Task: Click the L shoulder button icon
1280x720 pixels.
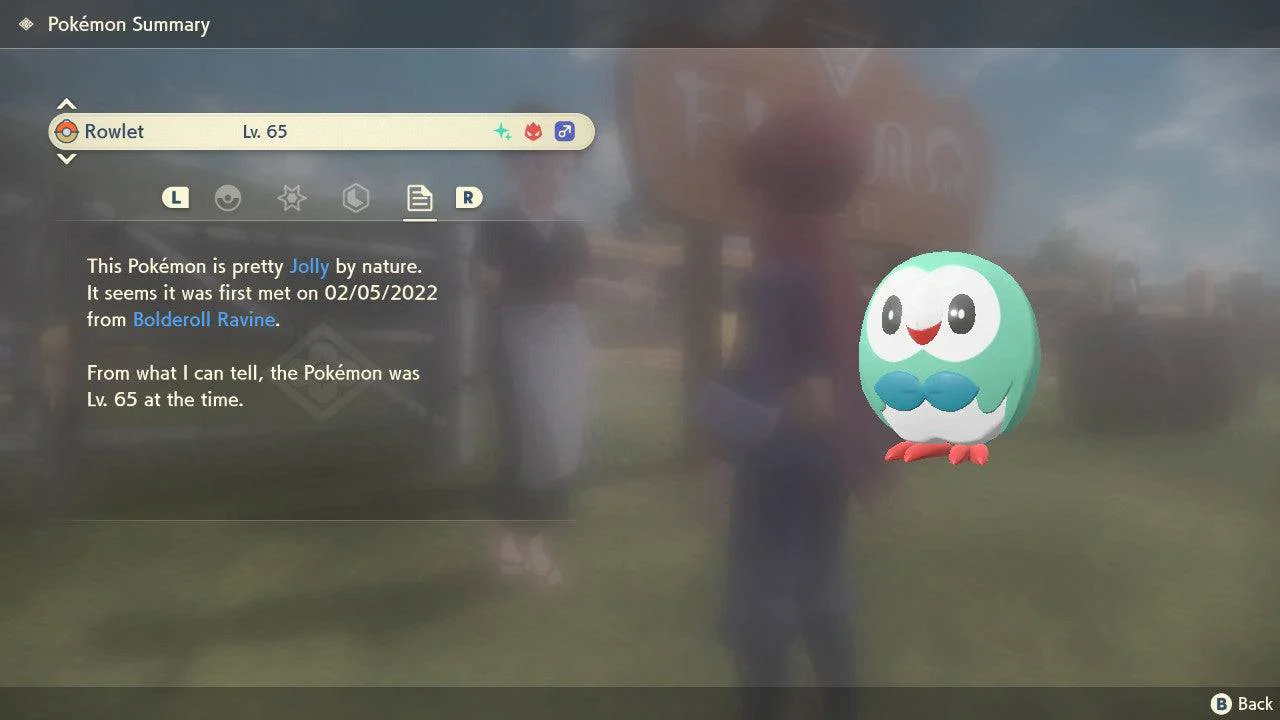Action: 175,198
